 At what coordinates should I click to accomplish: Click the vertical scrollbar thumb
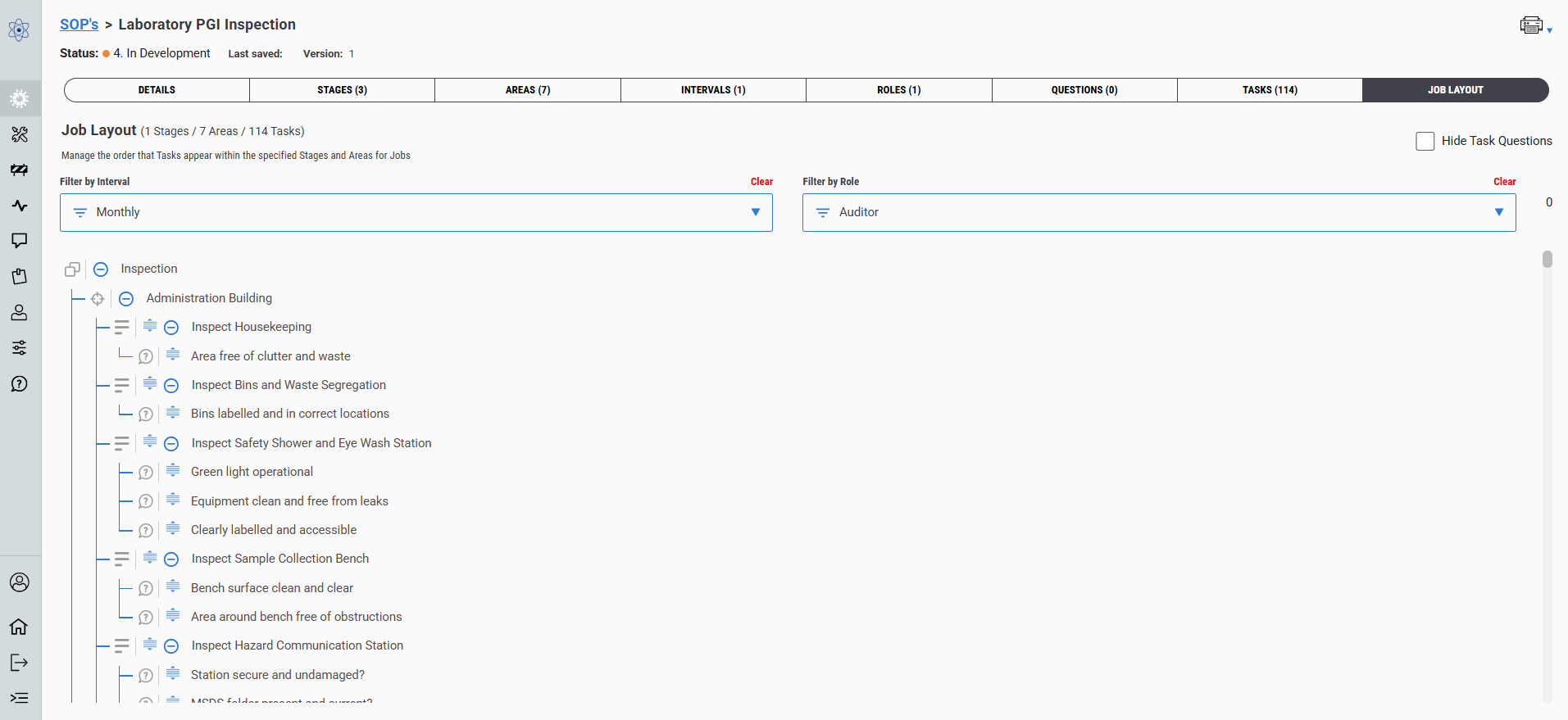click(1547, 260)
